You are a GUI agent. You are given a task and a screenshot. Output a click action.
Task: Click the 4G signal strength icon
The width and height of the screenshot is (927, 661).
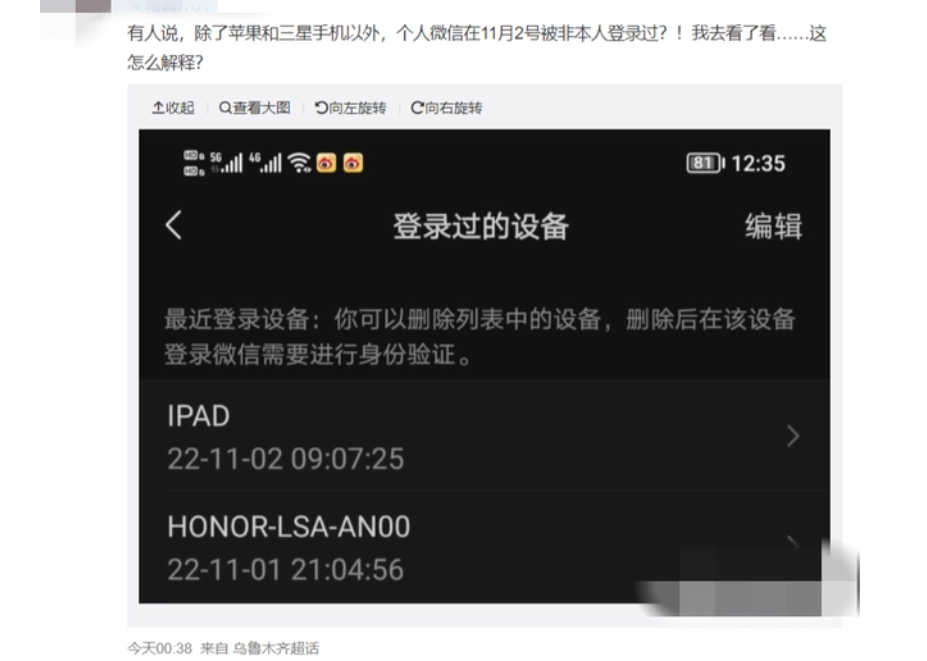265,163
